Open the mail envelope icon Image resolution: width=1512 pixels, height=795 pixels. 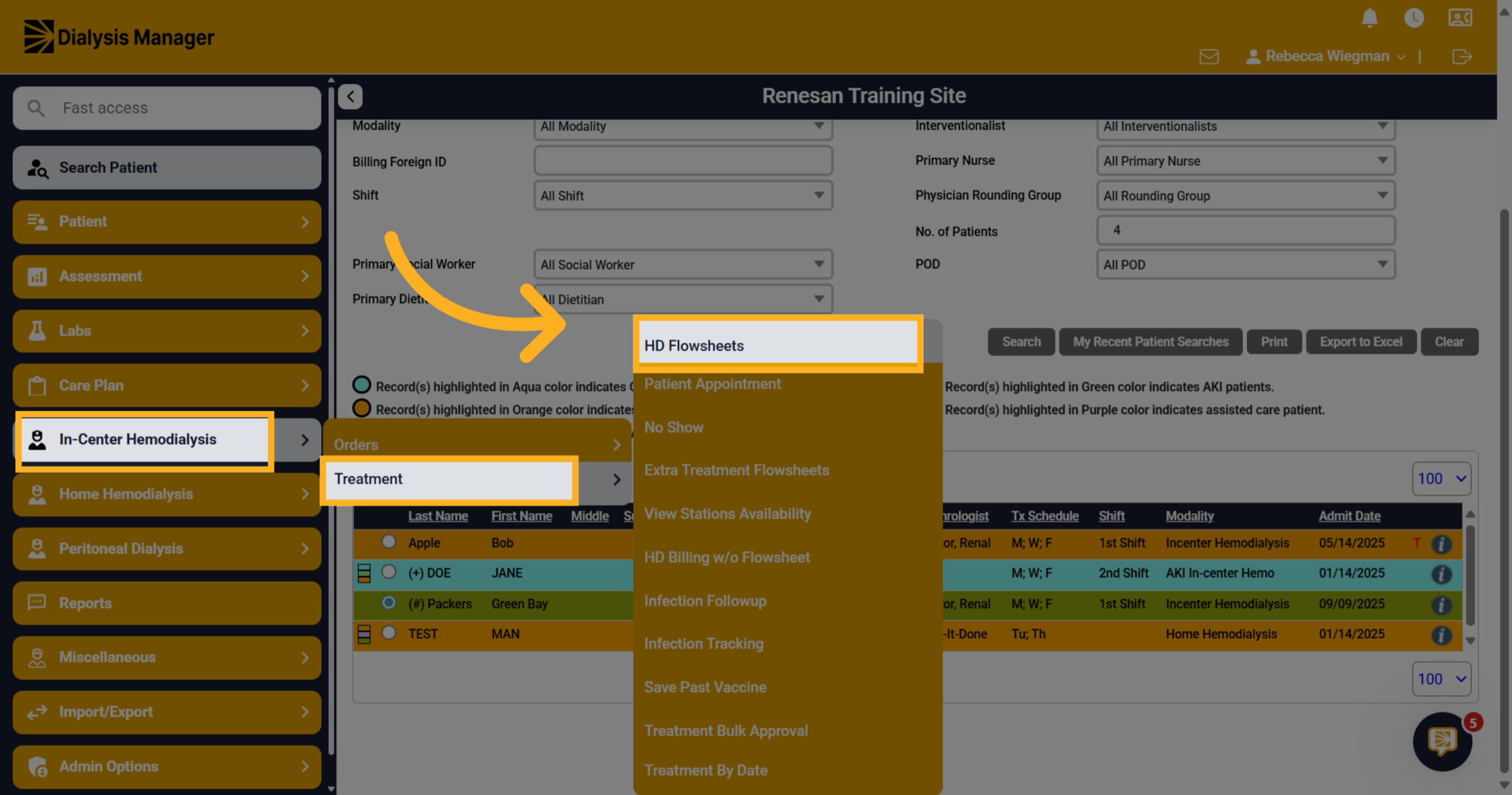click(1208, 57)
